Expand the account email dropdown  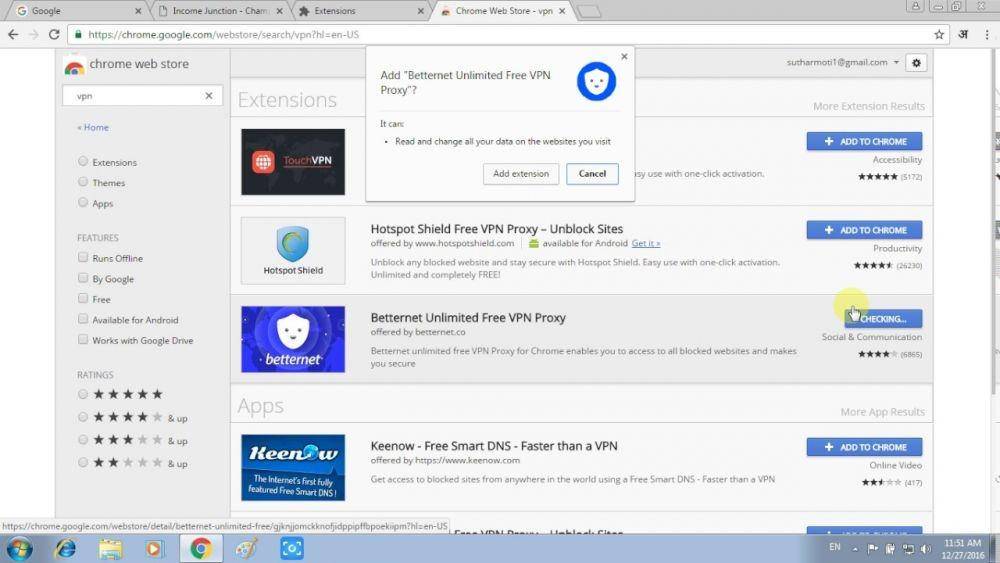click(896, 62)
